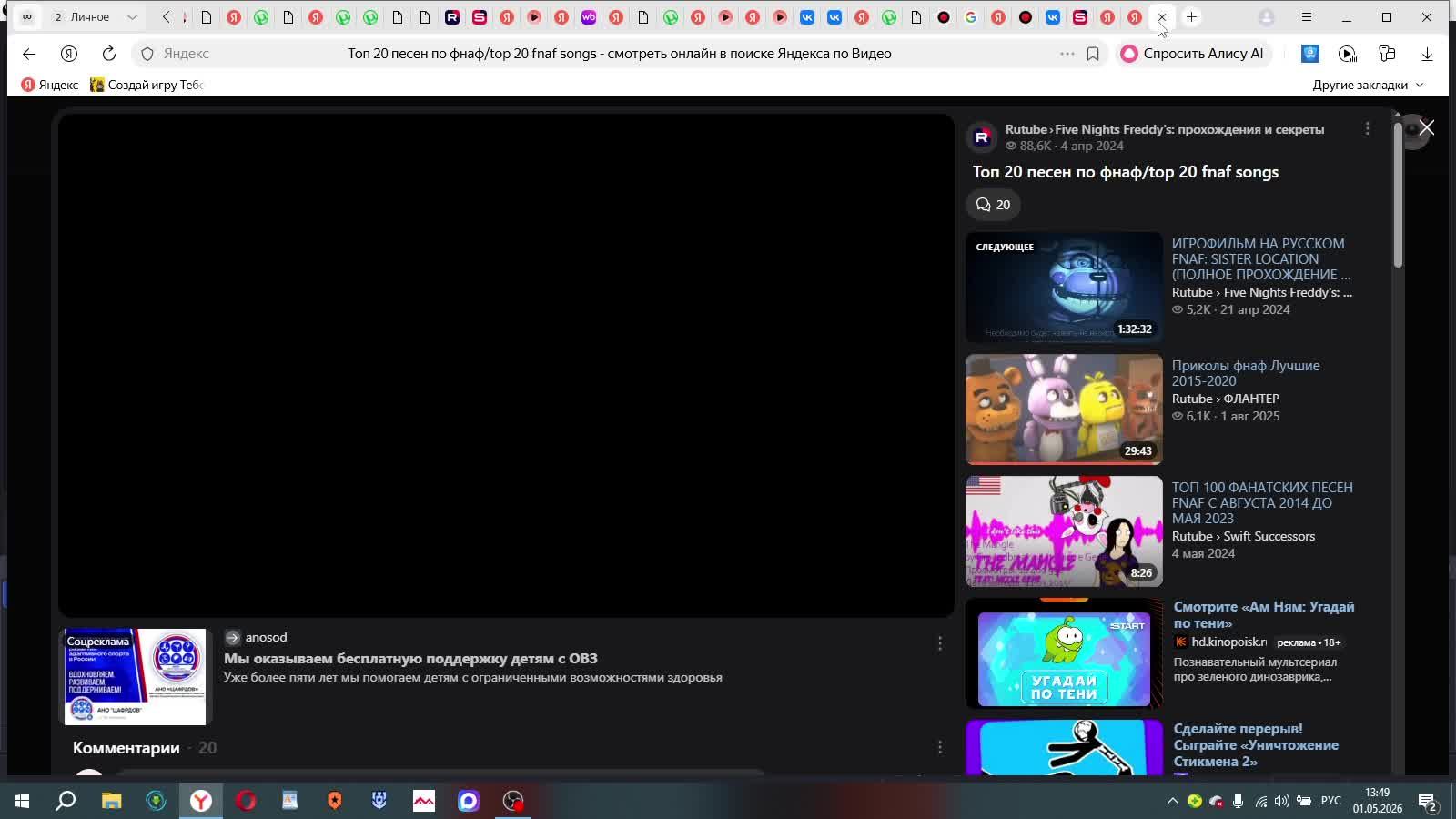
Task: Switch to the Google tab in tab strip
Action: [971, 17]
